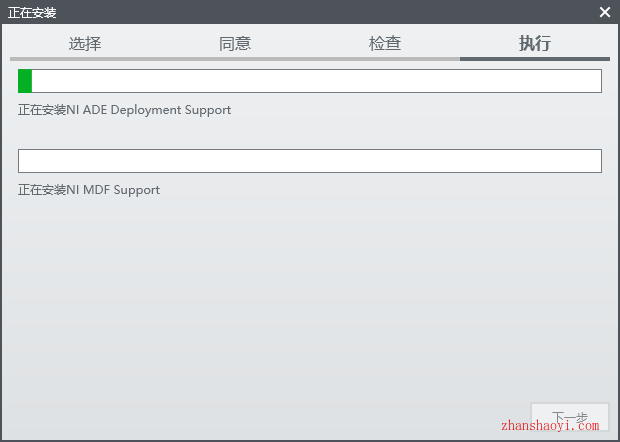Click the unfilled white part of the top progress bar
The width and height of the screenshot is (620, 442).
pyautogui.click(x=316, y=81)
